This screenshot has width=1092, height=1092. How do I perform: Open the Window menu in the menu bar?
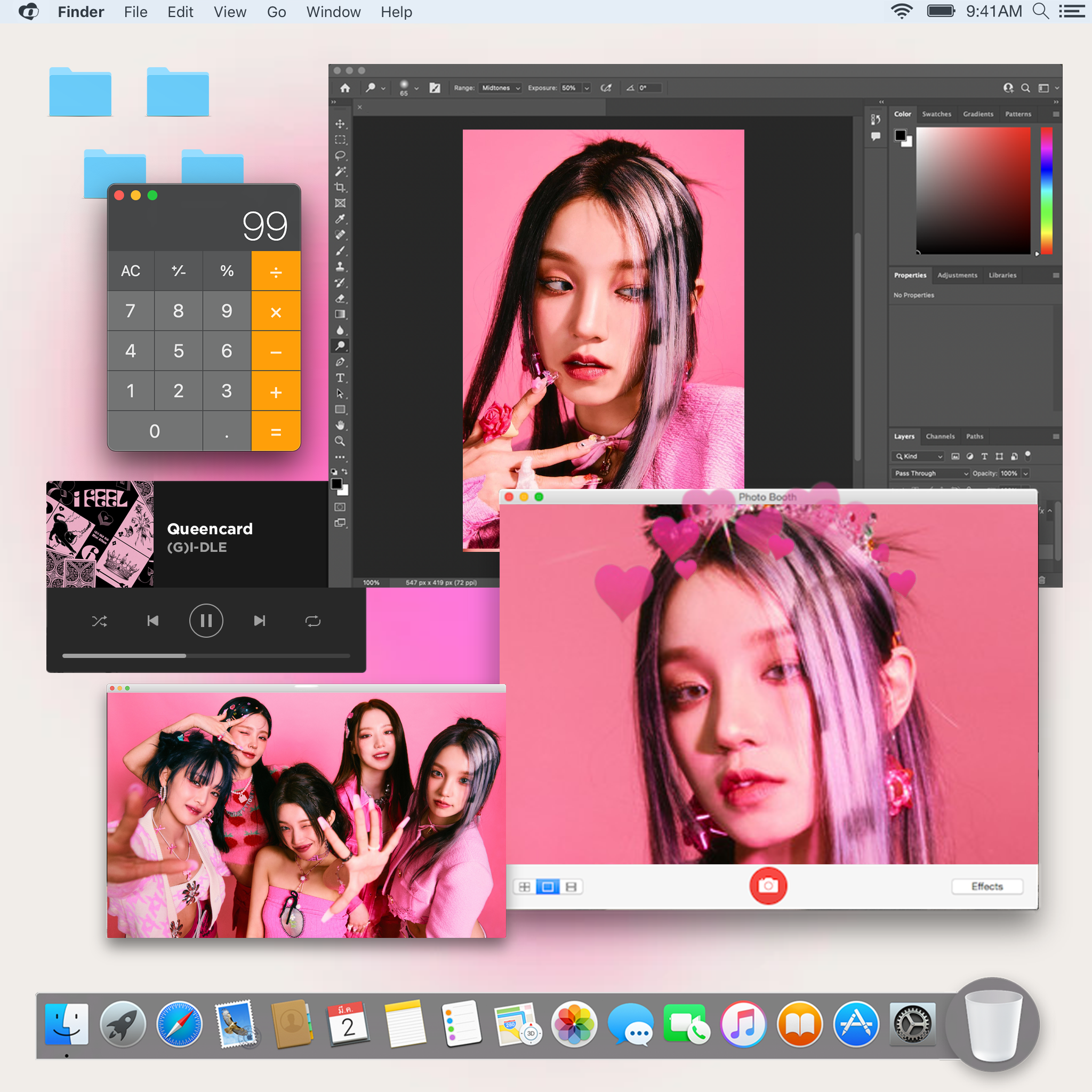(x=333, y=12)
